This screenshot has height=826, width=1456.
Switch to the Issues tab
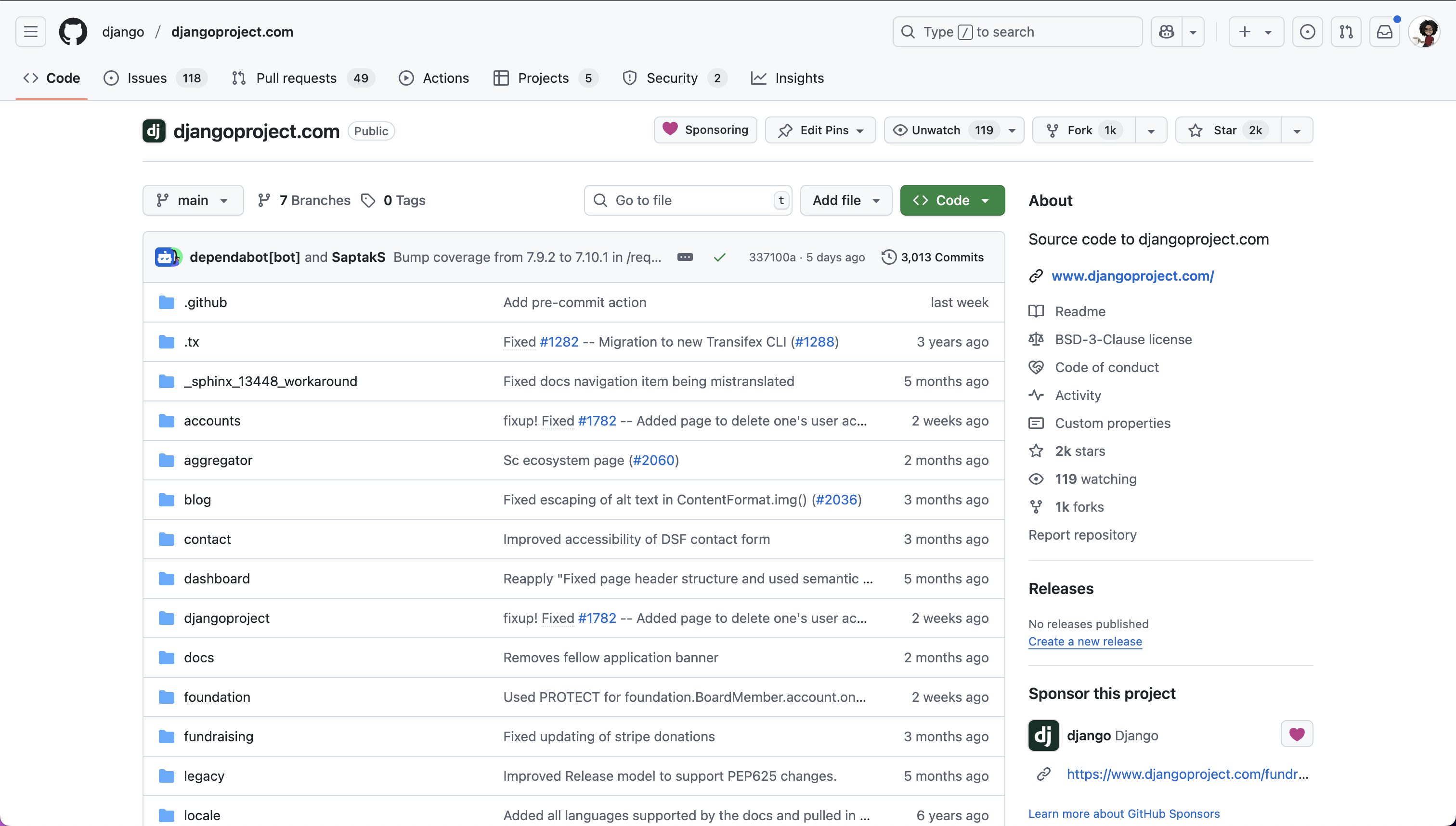(156, 78)
